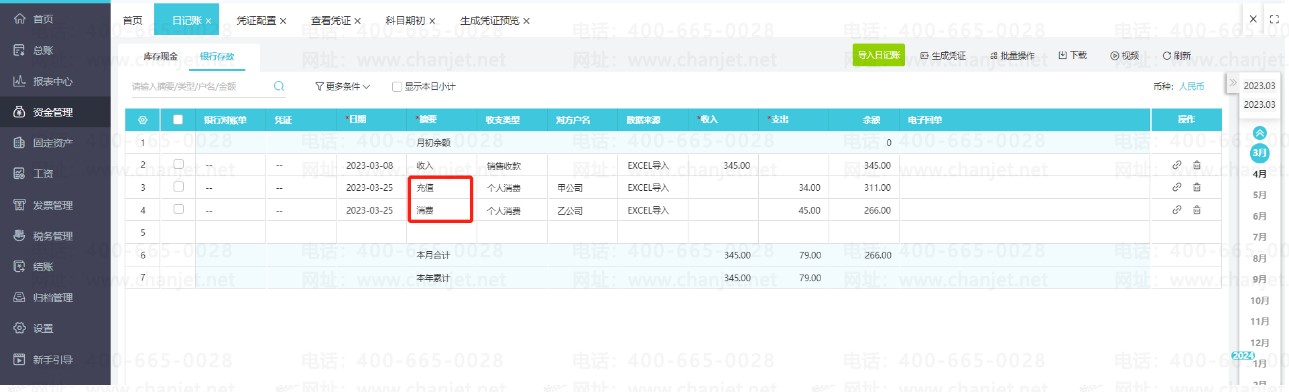Click the 新手引导 play icon in sidebar

[18, 359]
